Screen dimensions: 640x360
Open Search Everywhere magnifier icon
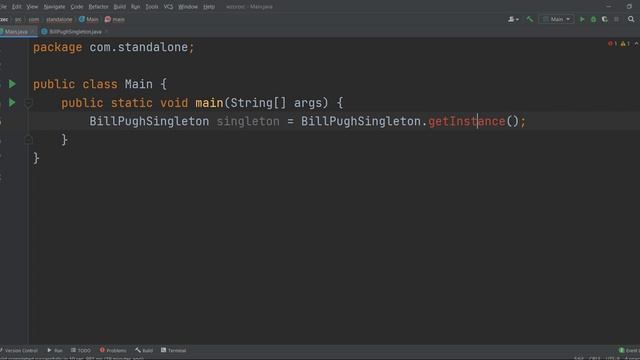[631, 19]
